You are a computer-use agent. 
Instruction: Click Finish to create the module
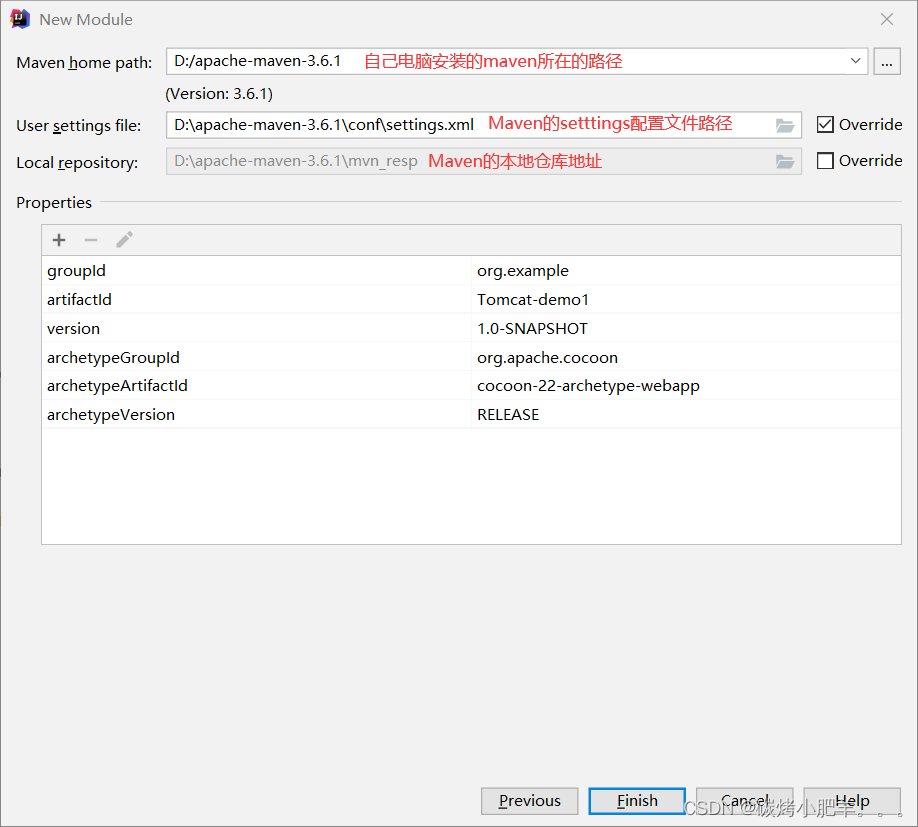(x=637, y=801)
